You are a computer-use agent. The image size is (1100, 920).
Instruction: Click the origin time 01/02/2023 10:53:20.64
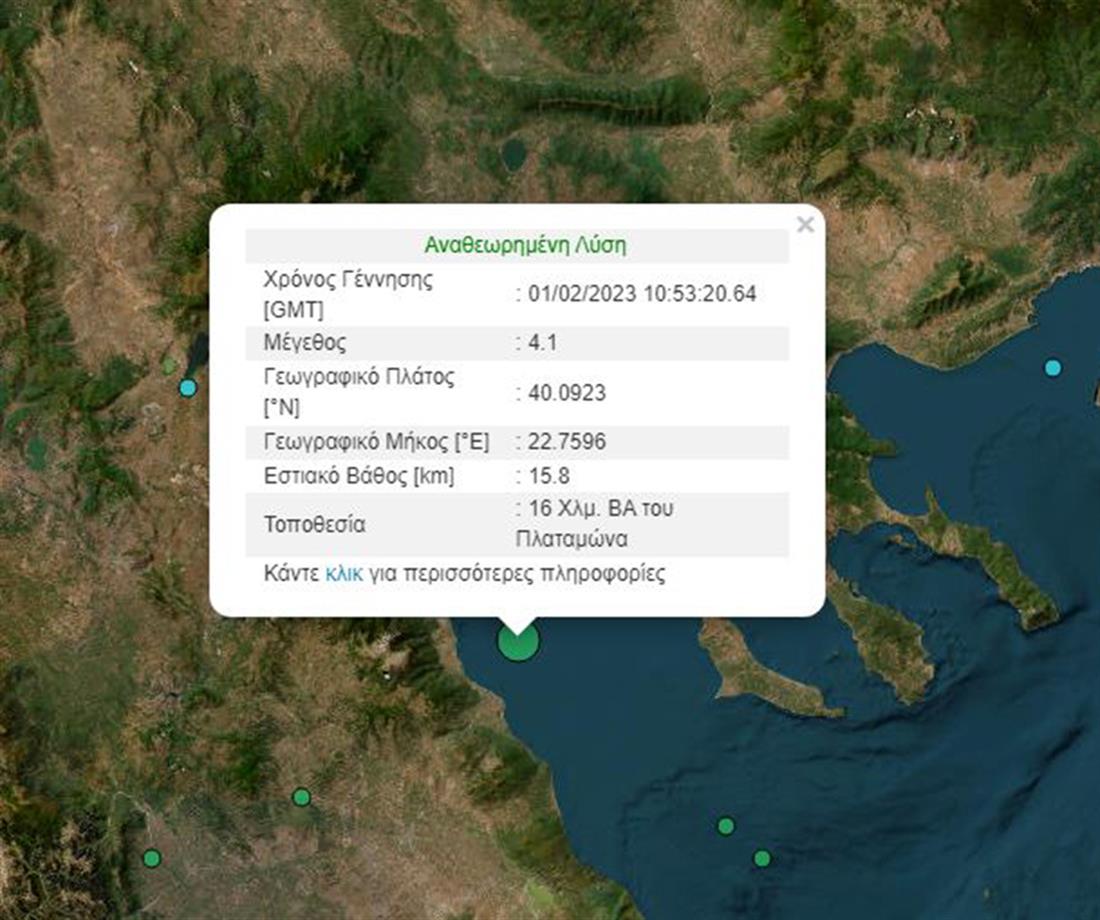[x=640, y=294]
